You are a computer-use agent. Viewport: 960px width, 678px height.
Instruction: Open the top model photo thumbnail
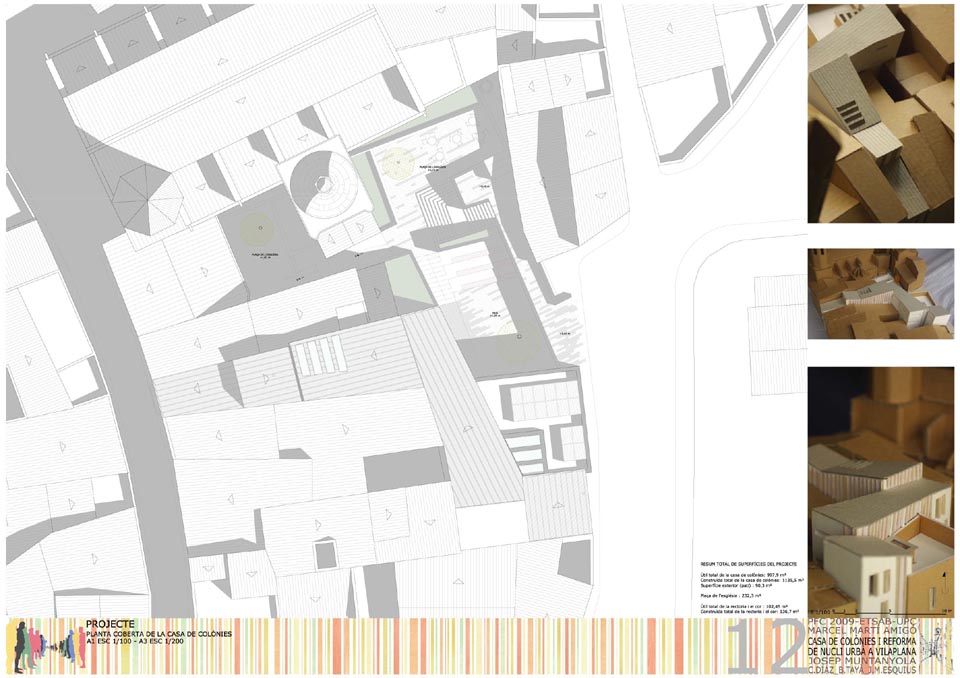(x=879, y=113)
